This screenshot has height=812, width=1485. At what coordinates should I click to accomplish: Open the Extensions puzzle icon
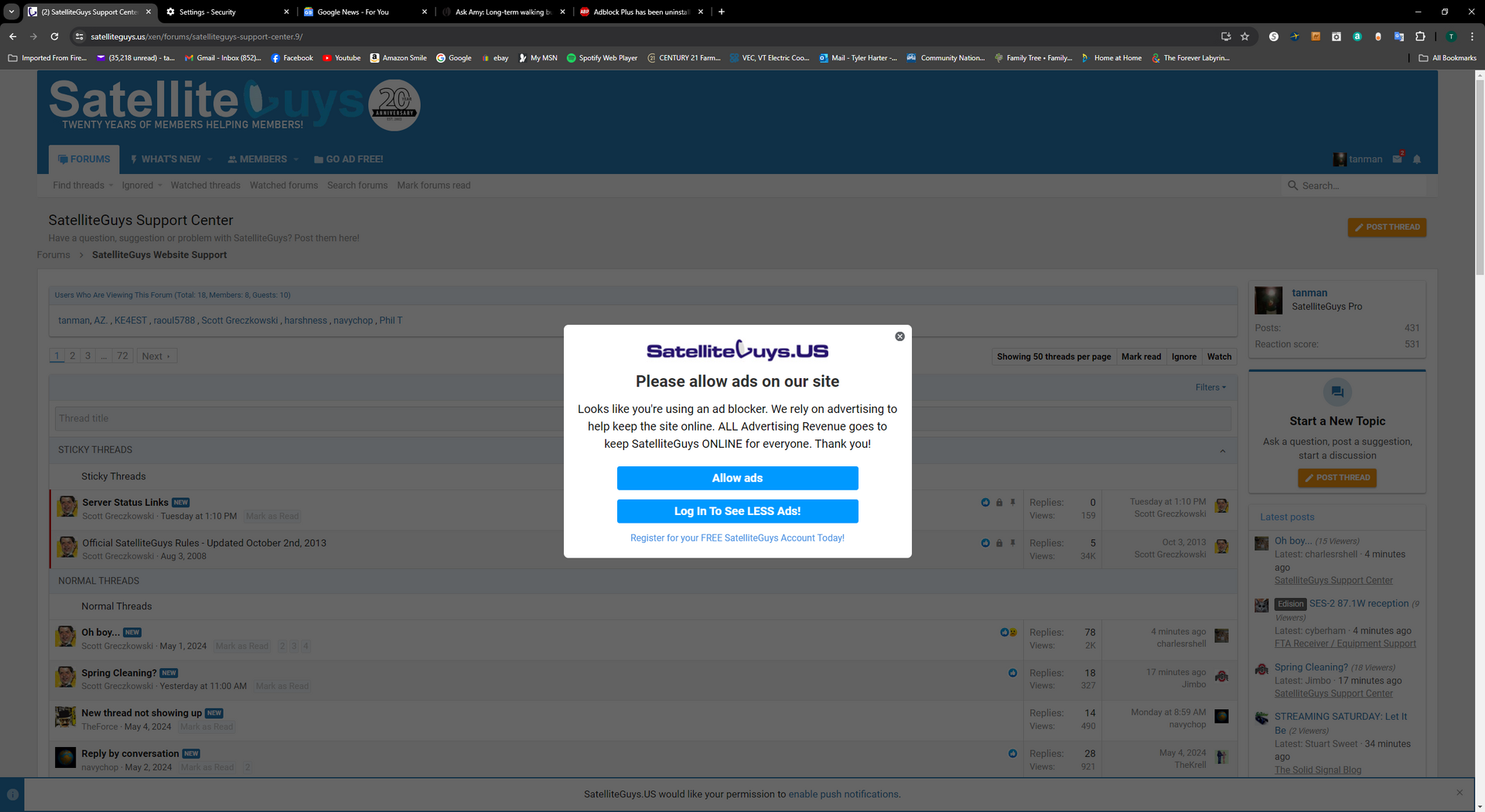[x=1420, y=36]
